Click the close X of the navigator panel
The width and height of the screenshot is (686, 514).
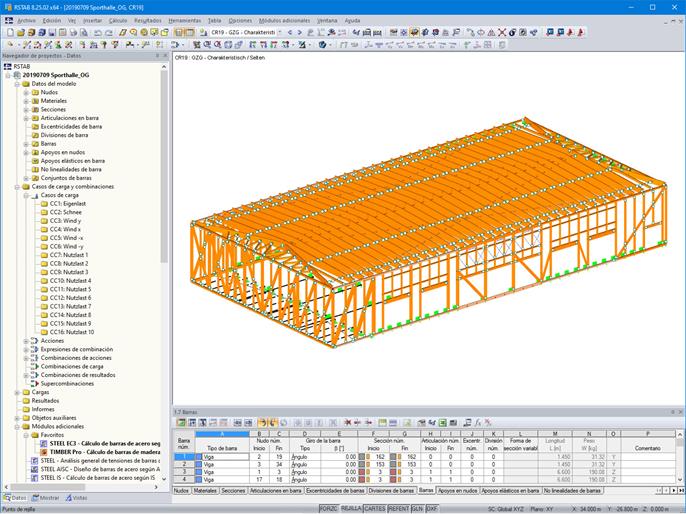(x=165, y=56)
